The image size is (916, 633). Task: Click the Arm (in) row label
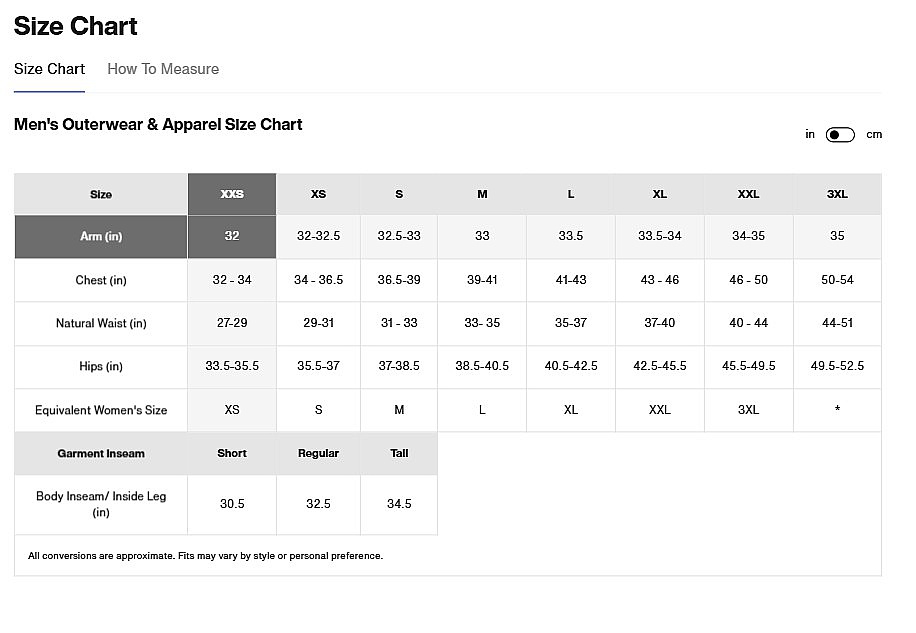[101, 237]
